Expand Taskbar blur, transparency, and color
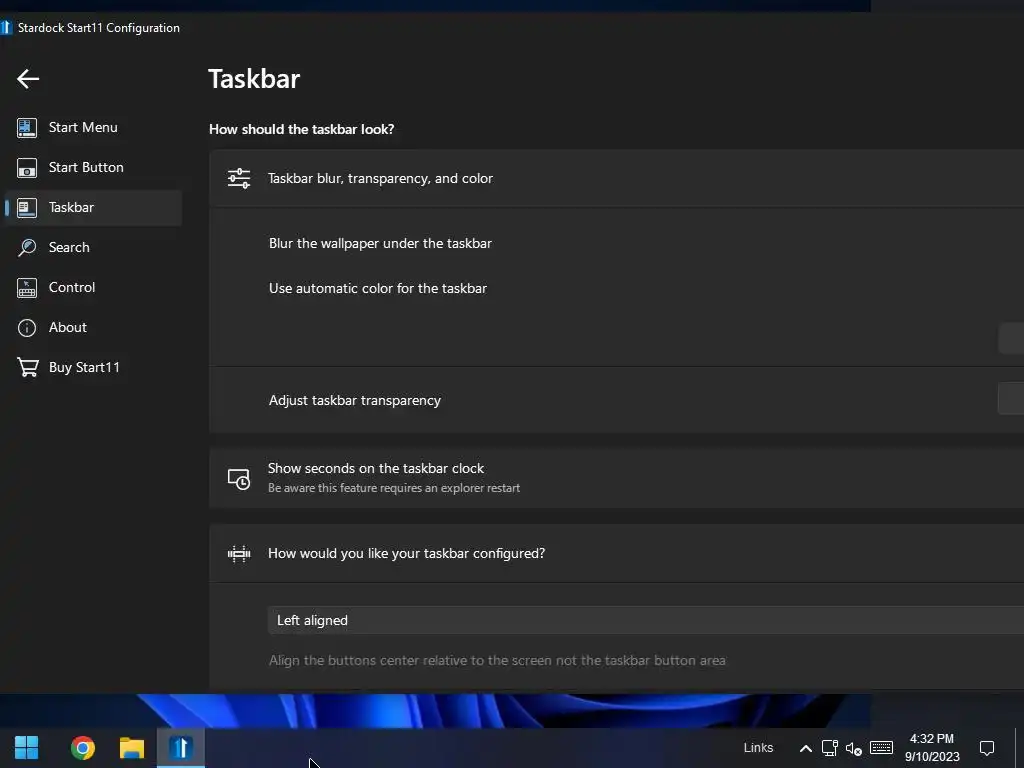This screenshot has height=768, width=1024. click(616, 178)
